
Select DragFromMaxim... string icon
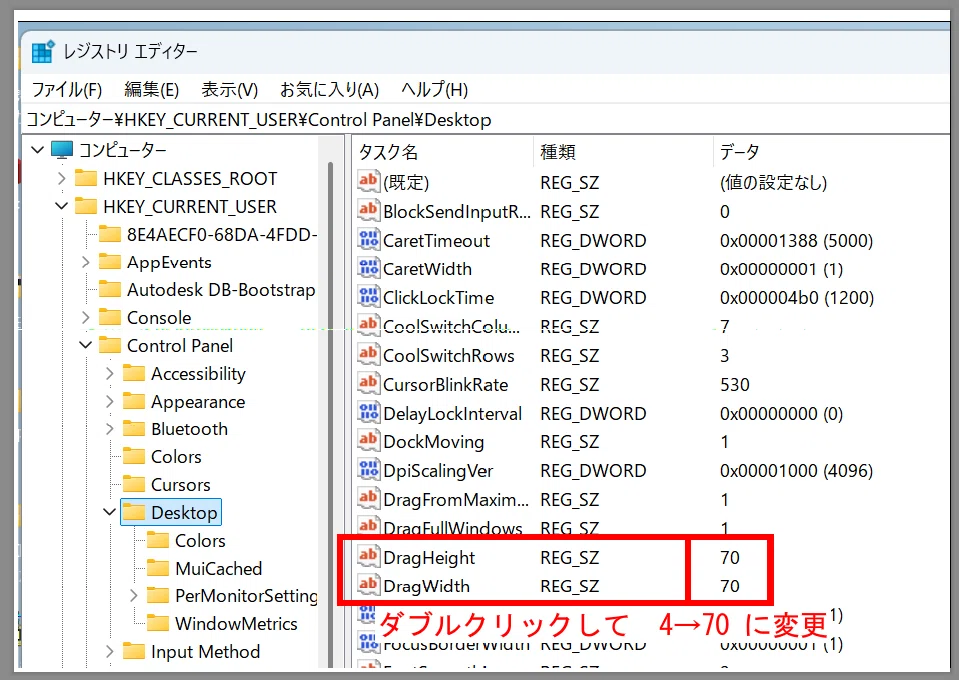[368, 498]
